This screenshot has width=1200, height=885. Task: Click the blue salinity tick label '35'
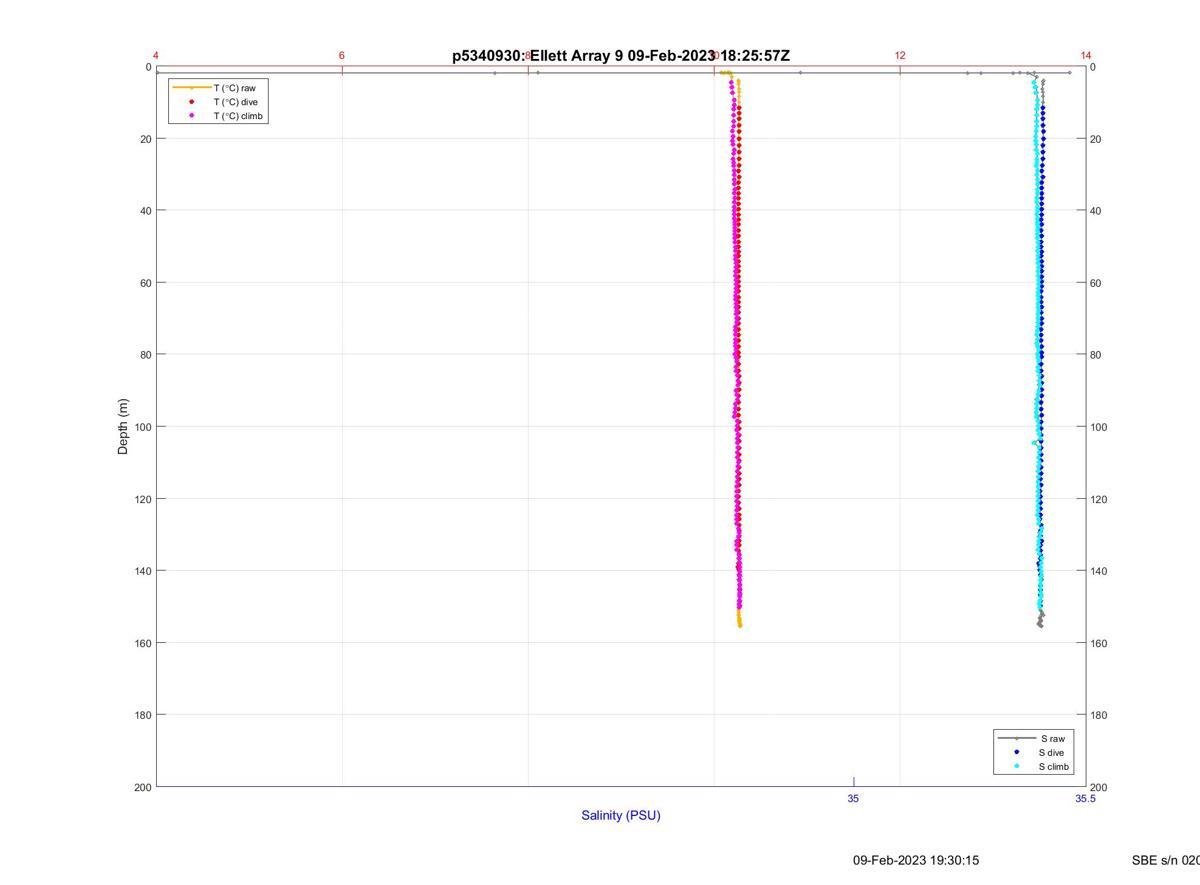coord(853,798)
